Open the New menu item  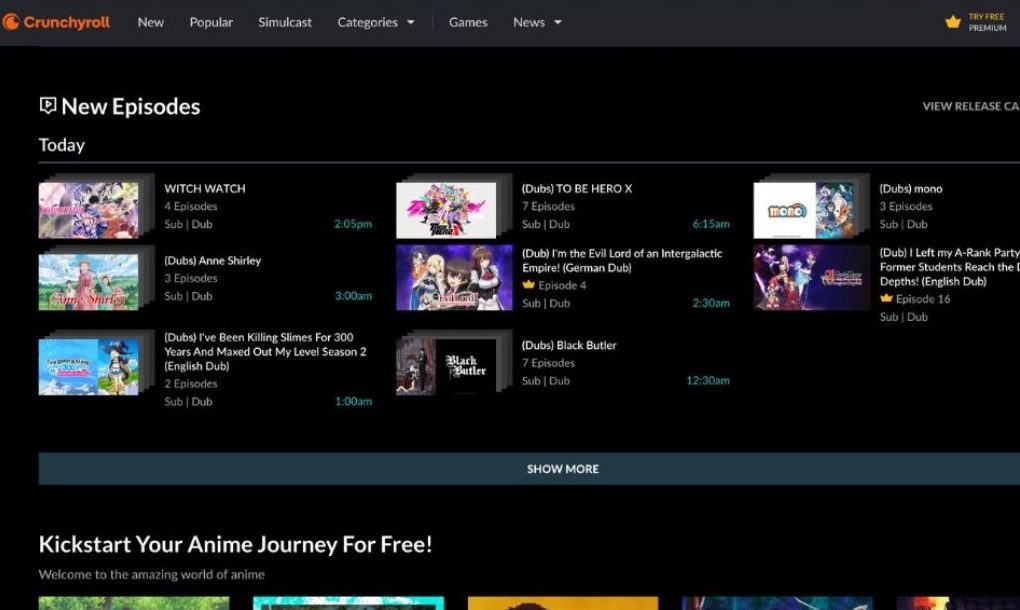(150, 22)
